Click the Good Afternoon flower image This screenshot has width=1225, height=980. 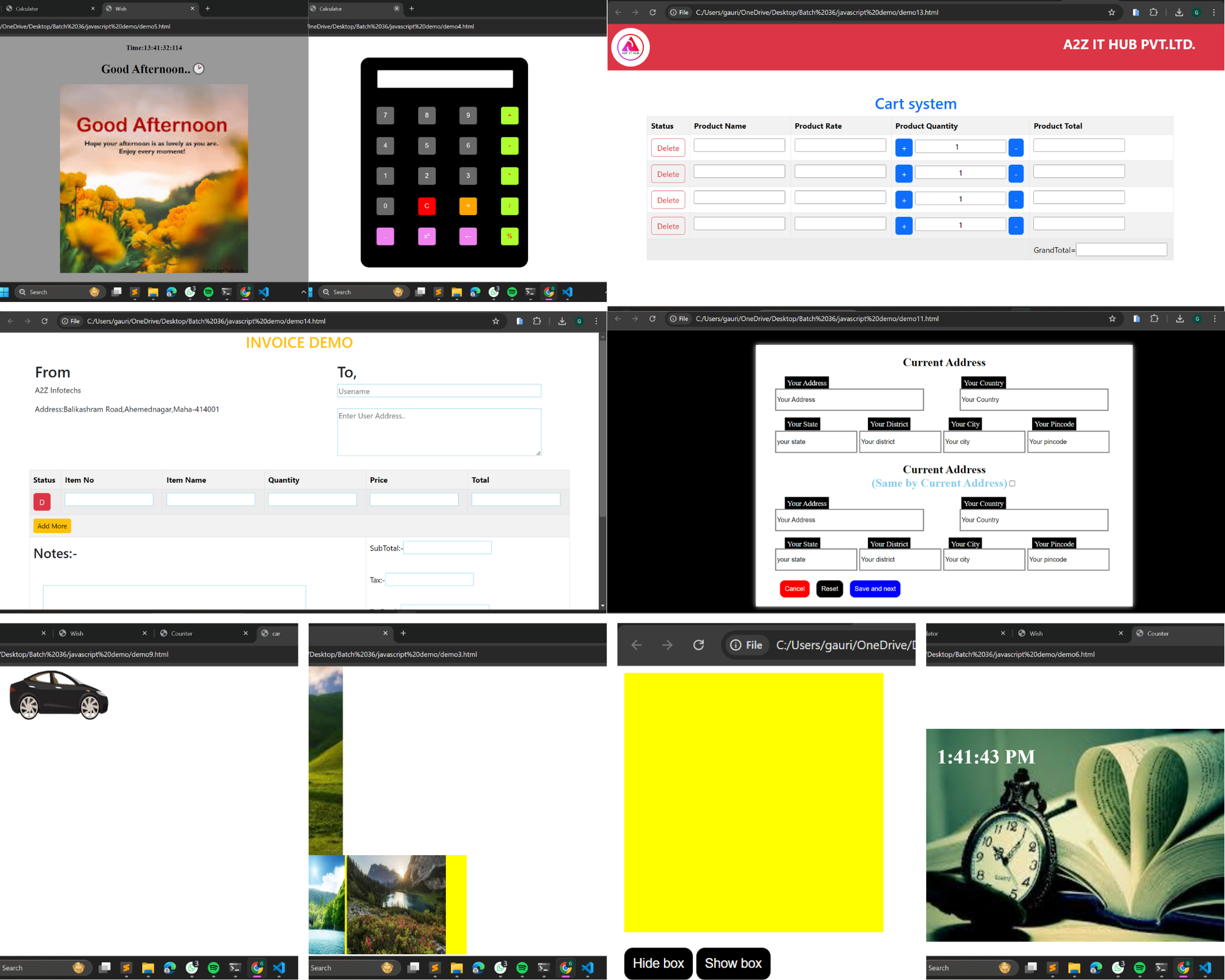(x=154, y=179)
